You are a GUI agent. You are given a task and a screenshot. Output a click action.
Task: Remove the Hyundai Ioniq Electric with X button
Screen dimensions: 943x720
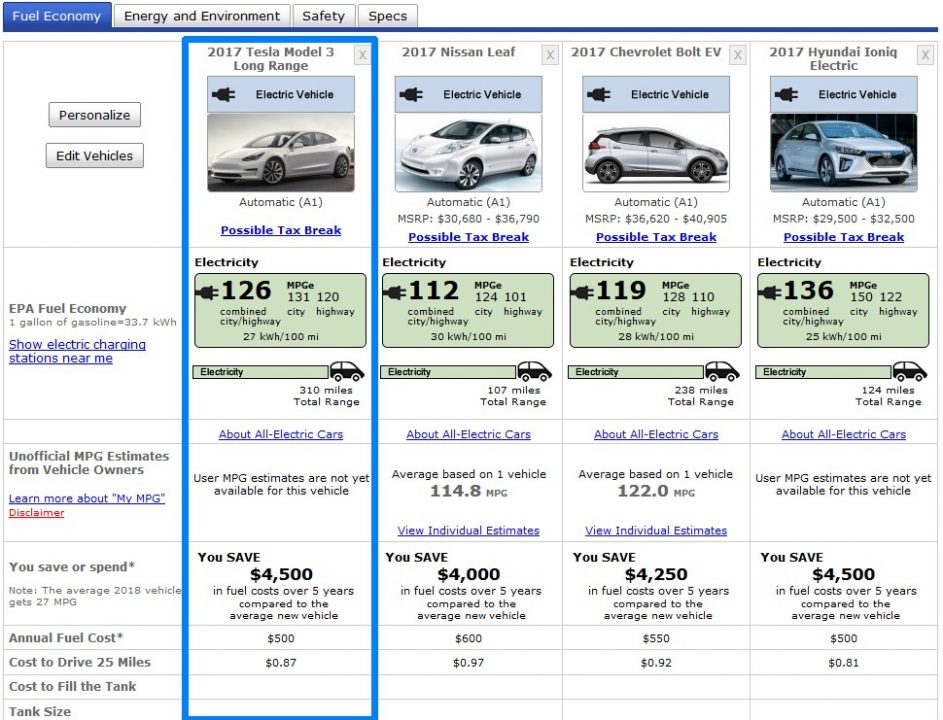(925, 55)
